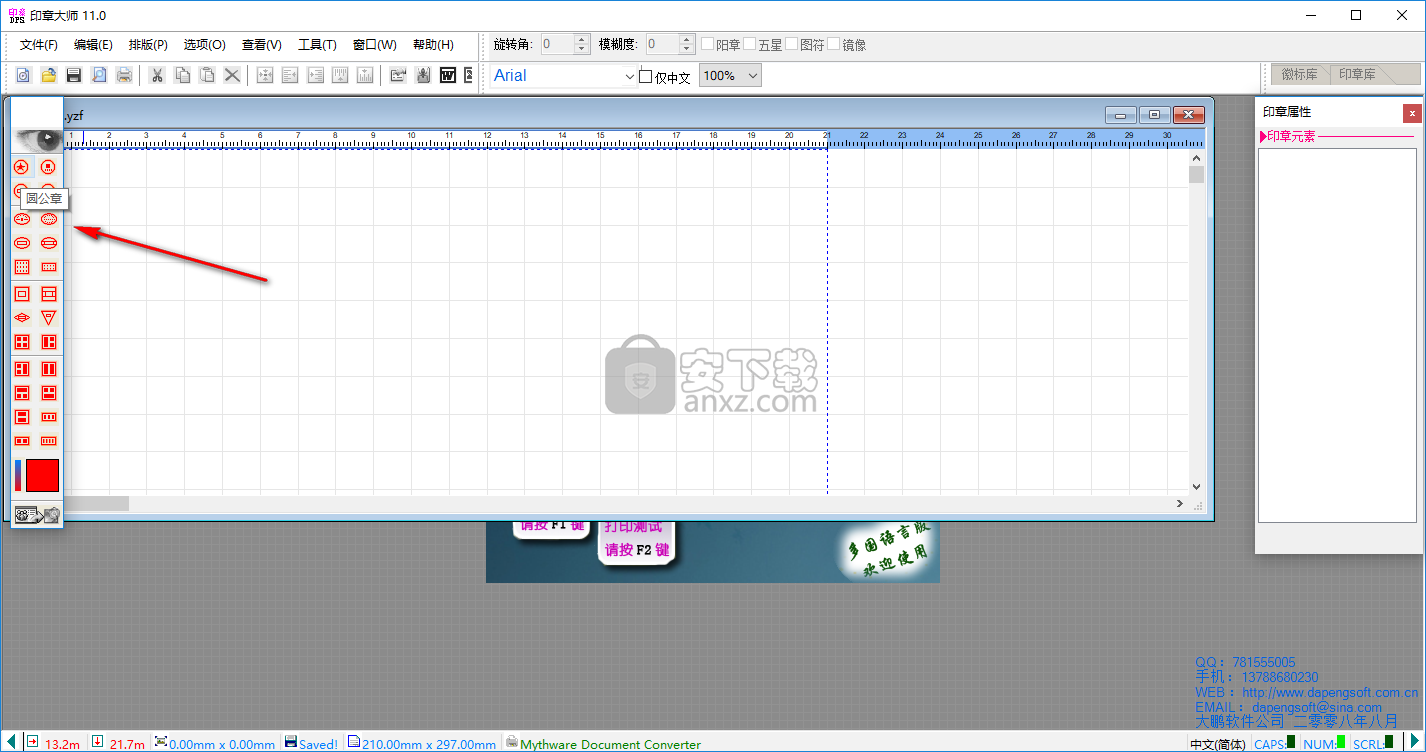Open the 100% zoom dropdown
Image resolution: width=1426 pixels, height=752 pixels.
pos(730,75)
